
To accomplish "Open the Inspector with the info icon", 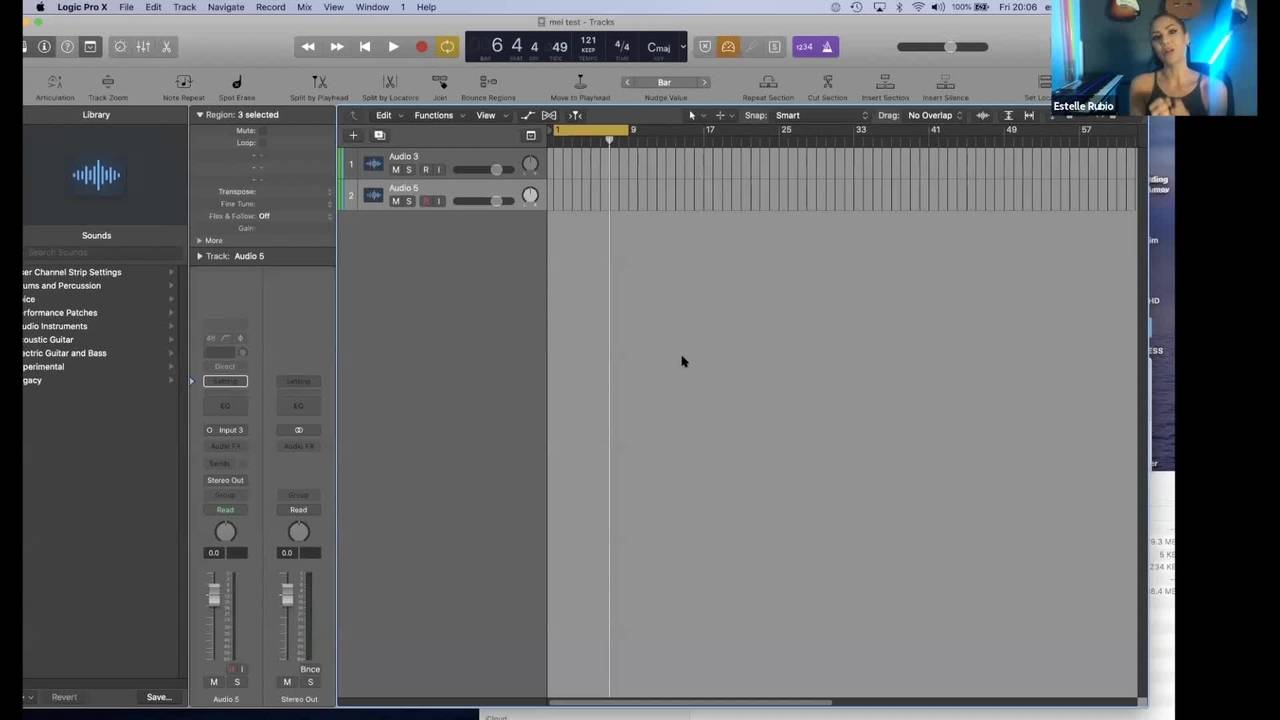I will pyautogui.click(x=44, y=47).
